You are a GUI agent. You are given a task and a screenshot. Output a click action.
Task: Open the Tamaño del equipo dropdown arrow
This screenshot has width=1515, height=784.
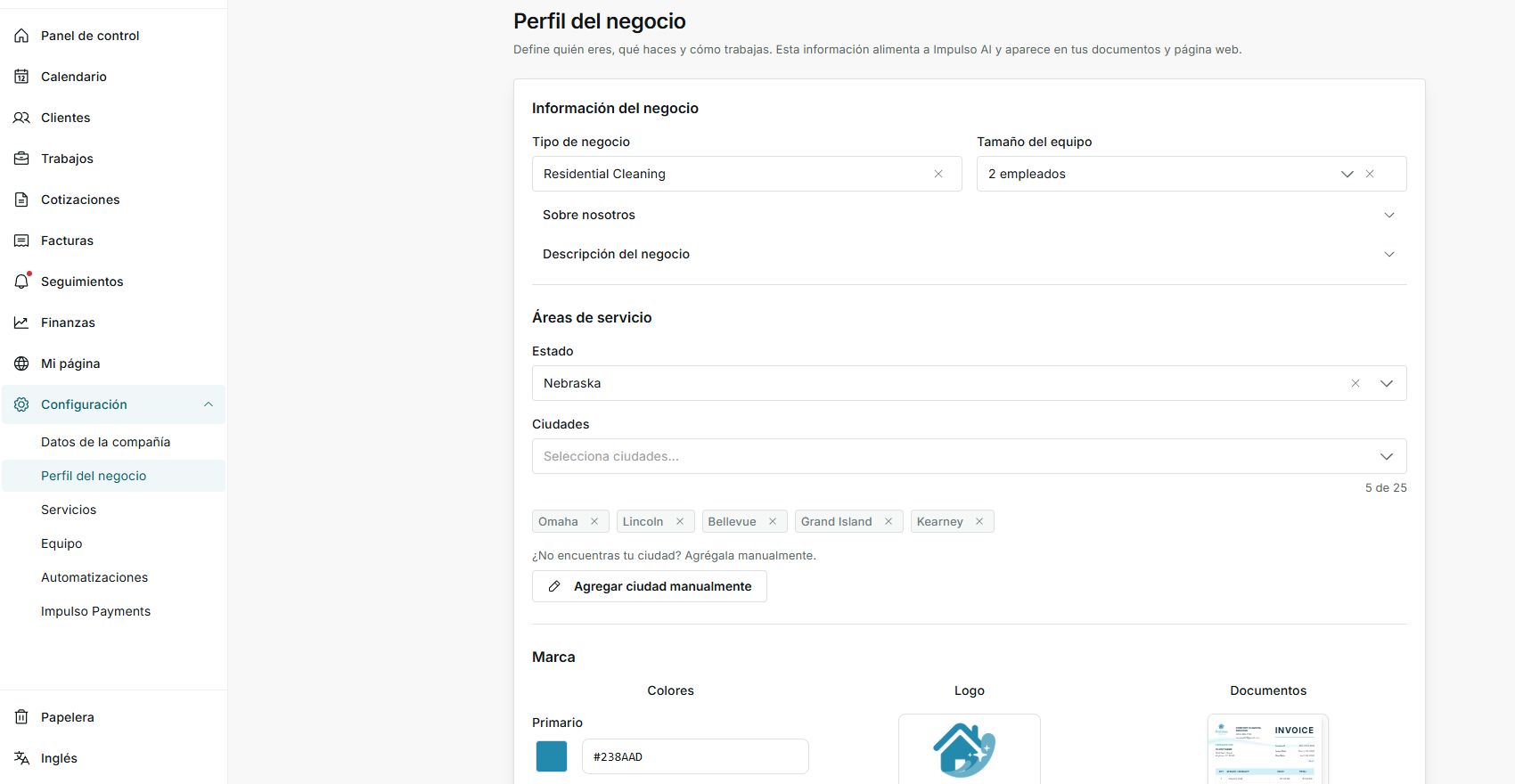[x=1347, y=174]
